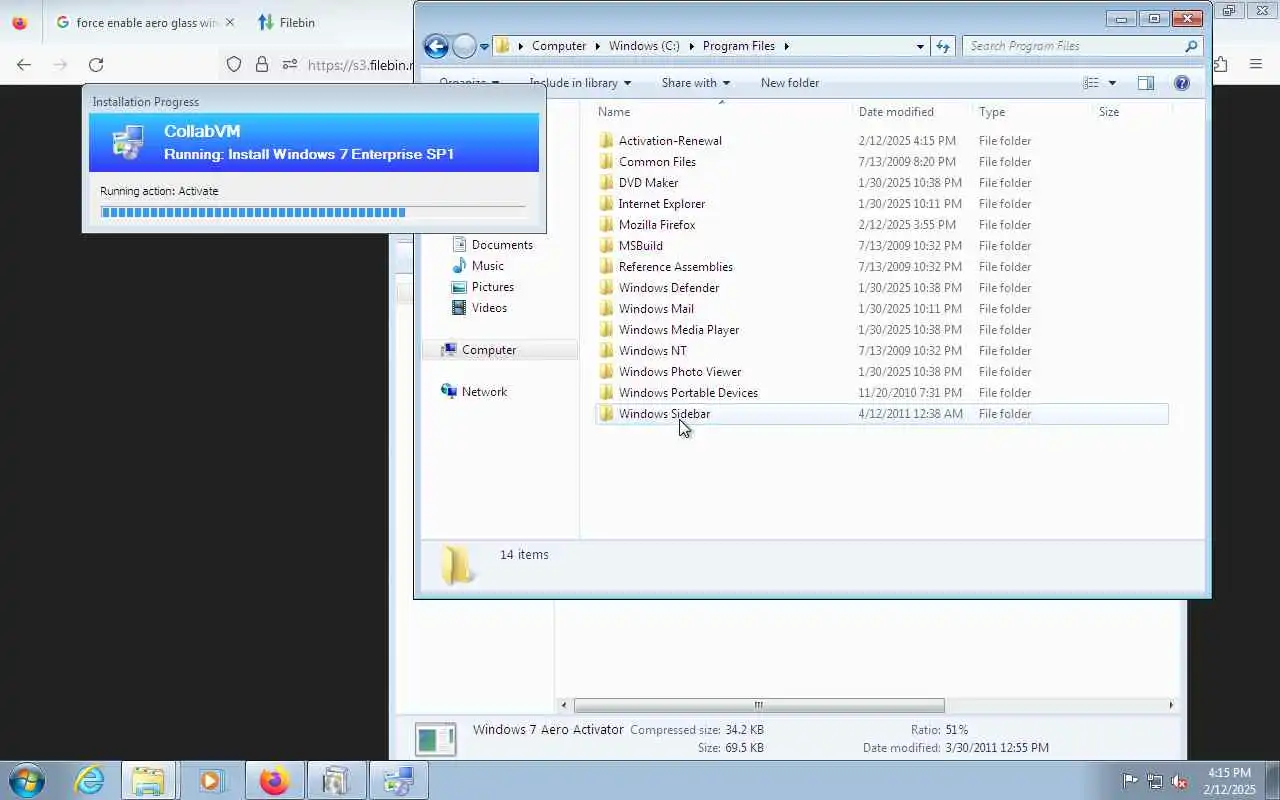Open the Firefox extensions icon
1280x800 pixels.
click(x=1221, y=64)
